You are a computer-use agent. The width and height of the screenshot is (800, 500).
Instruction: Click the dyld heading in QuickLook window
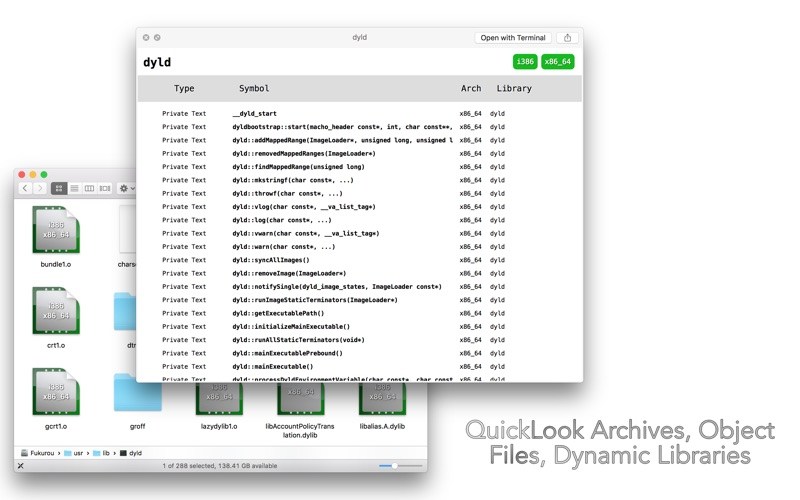tap(157, 62)
